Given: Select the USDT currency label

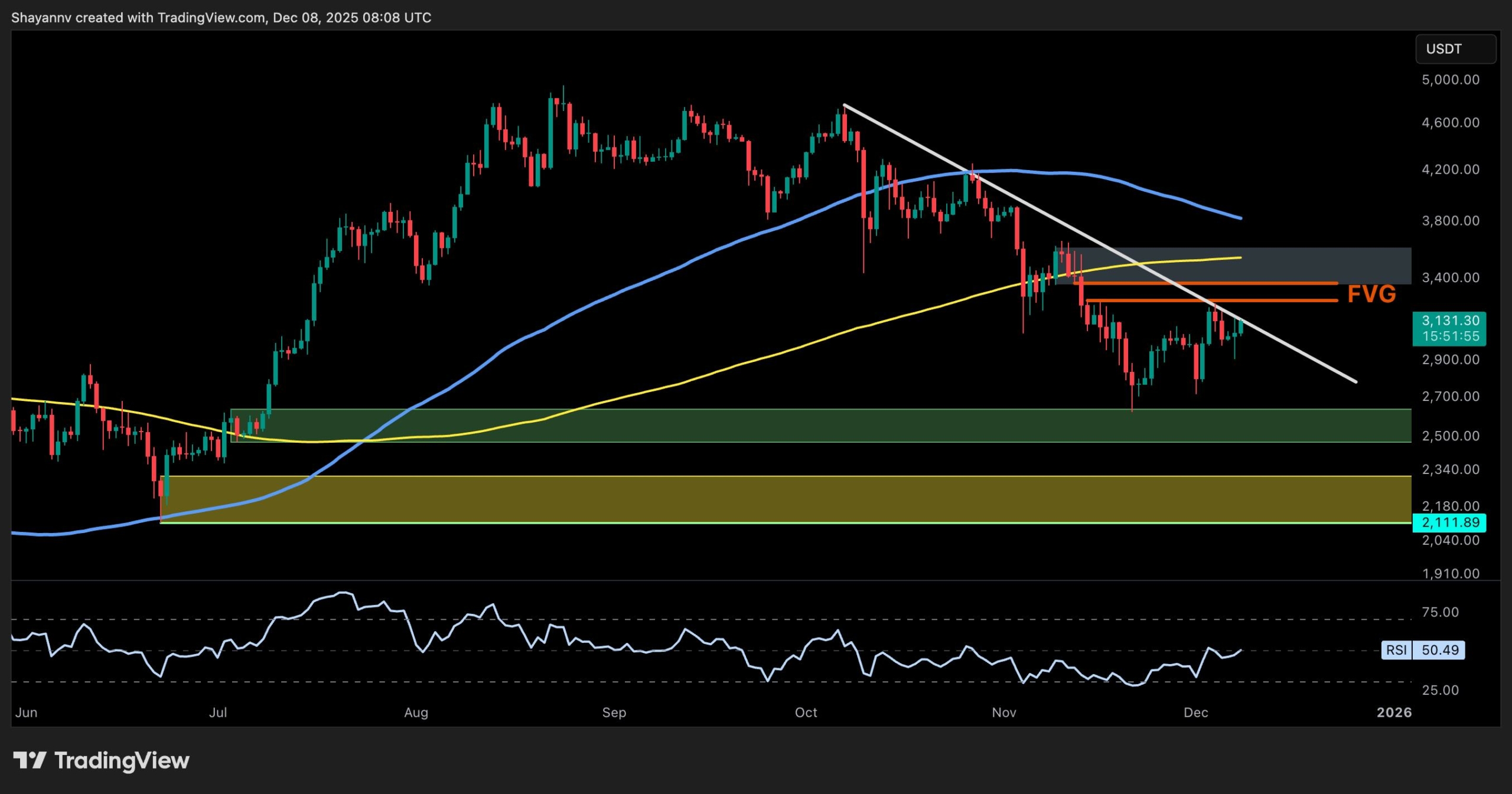Looking at the screenshot, I should [x=1455, y=50].
